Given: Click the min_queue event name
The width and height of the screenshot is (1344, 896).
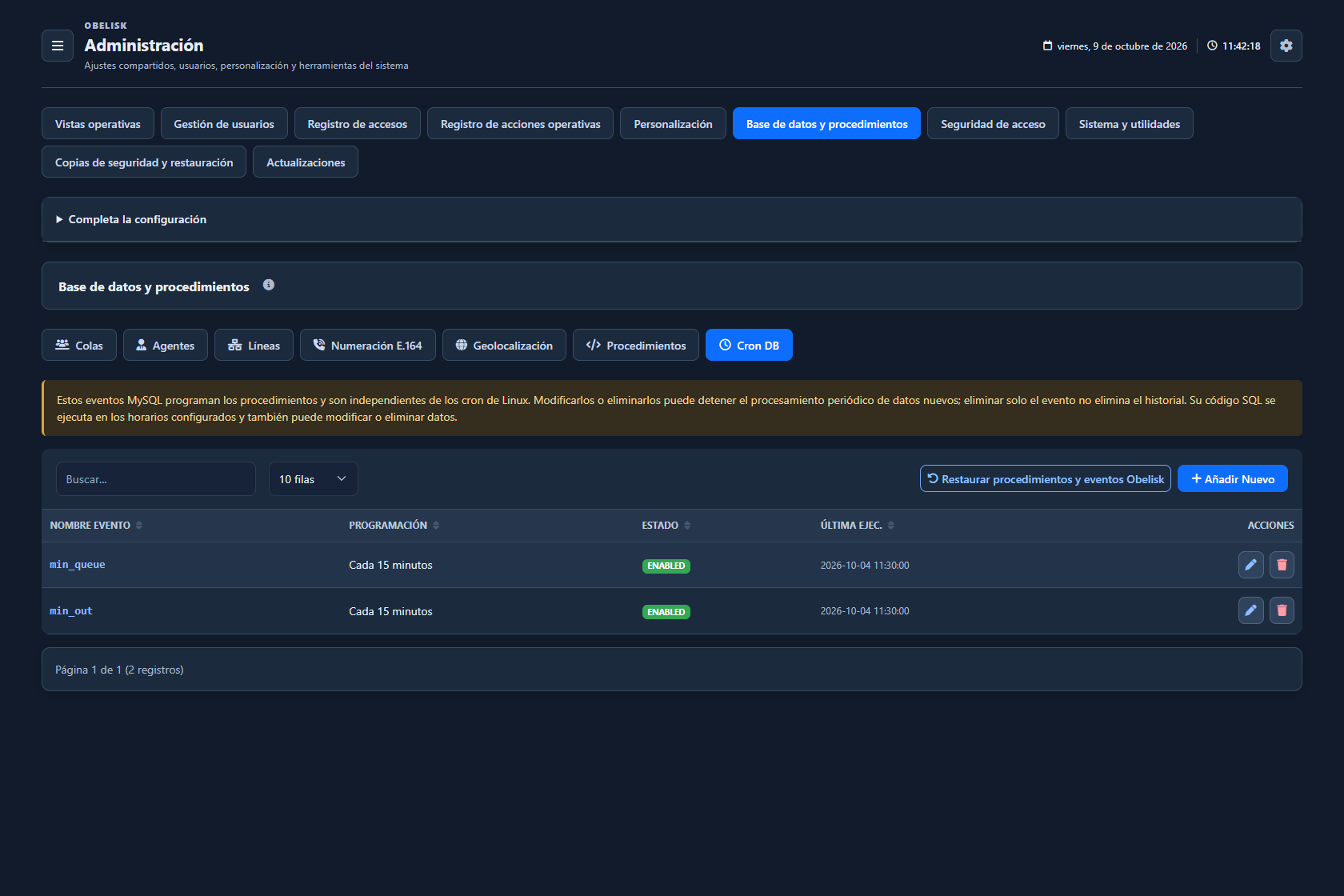Looking at the screenshot, I should coord(78,565).
